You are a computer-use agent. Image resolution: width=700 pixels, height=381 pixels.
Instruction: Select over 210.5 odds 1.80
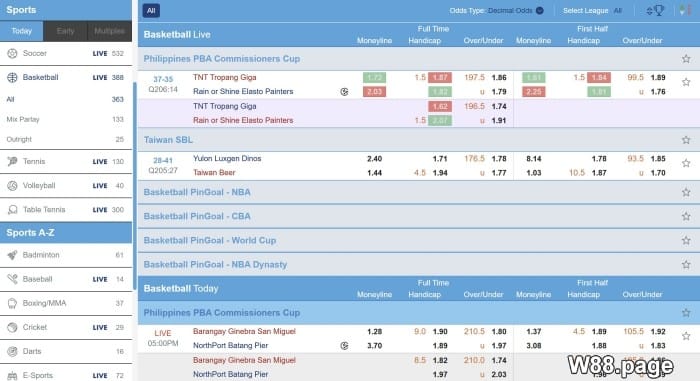(x=499, y=332)
